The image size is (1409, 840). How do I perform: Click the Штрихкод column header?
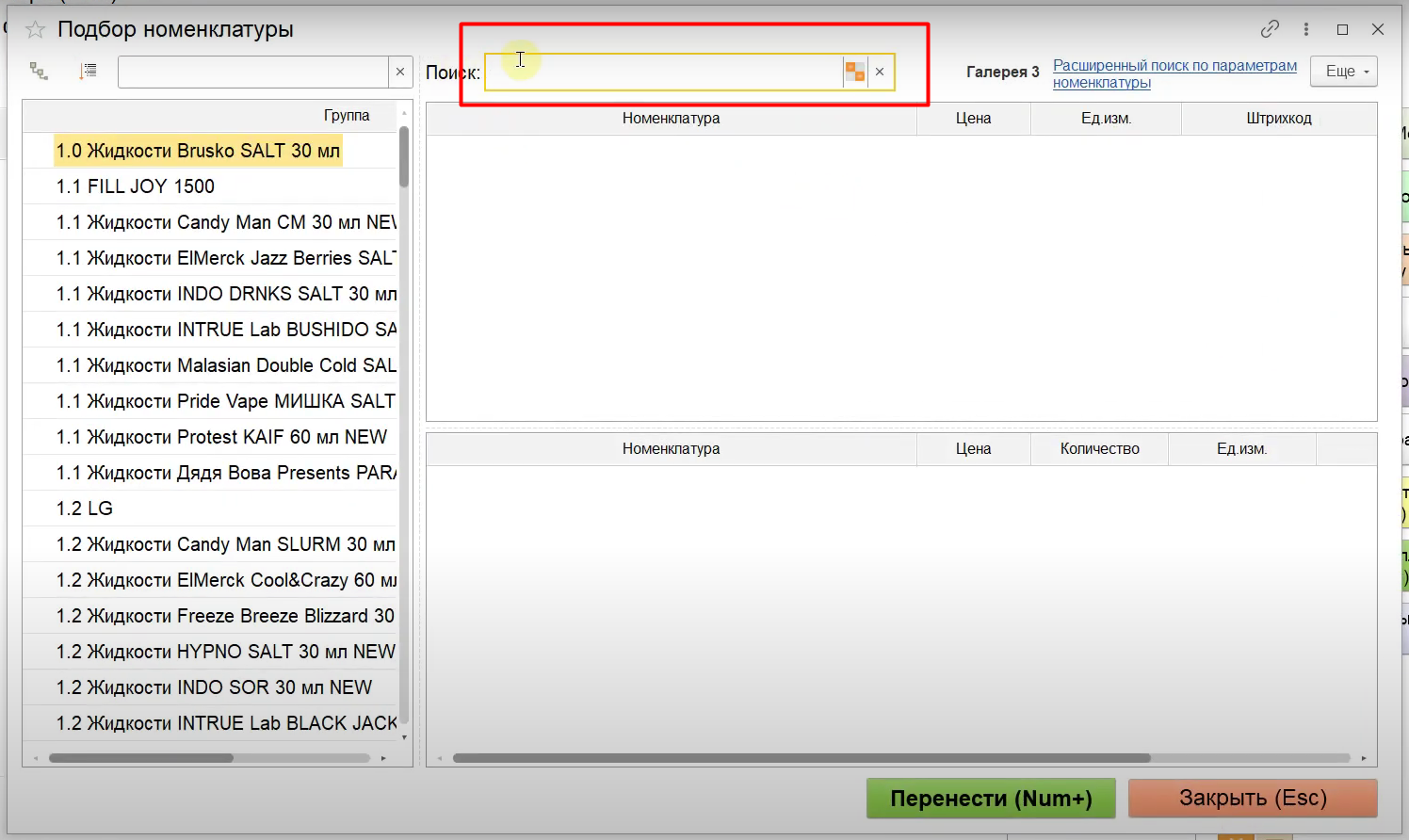click(x=1278, y=119)
